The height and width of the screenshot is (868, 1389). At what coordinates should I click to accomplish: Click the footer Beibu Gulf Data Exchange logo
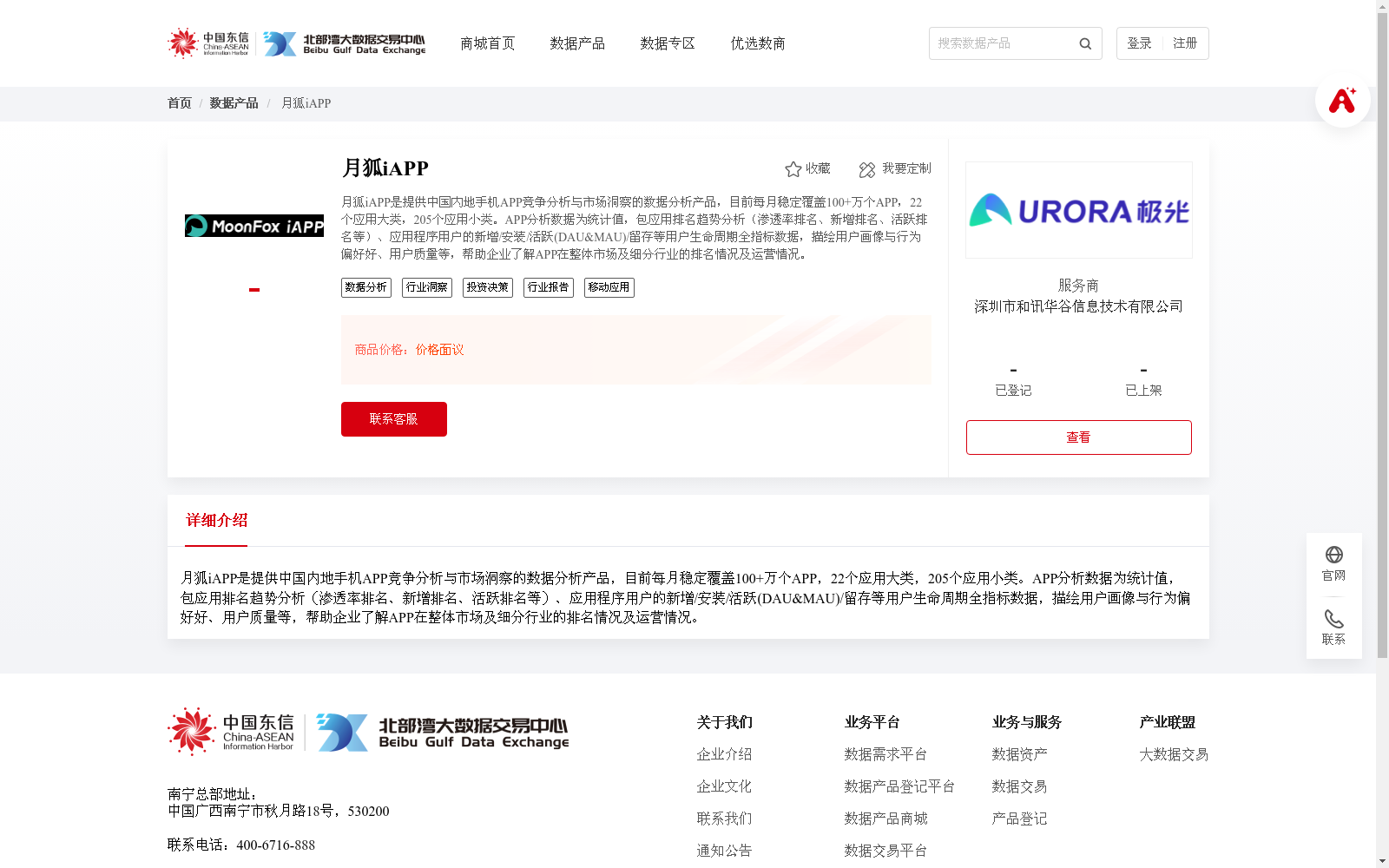click(x=443, y=733)
